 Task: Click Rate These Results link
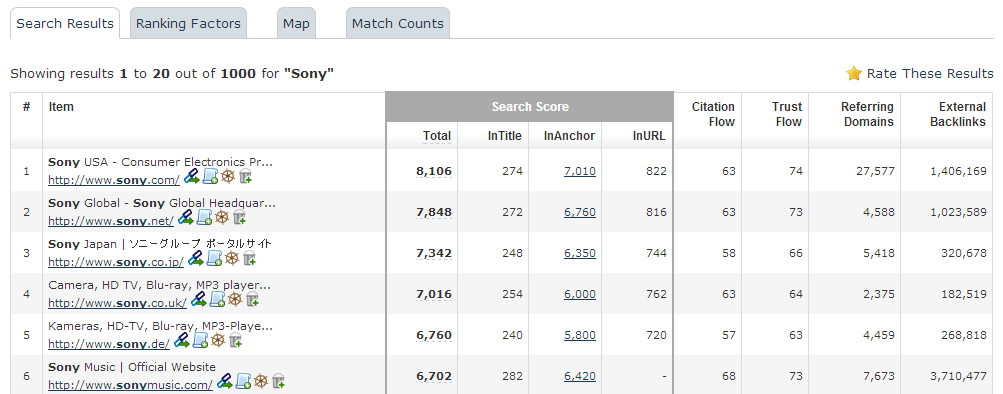[929, 74]
